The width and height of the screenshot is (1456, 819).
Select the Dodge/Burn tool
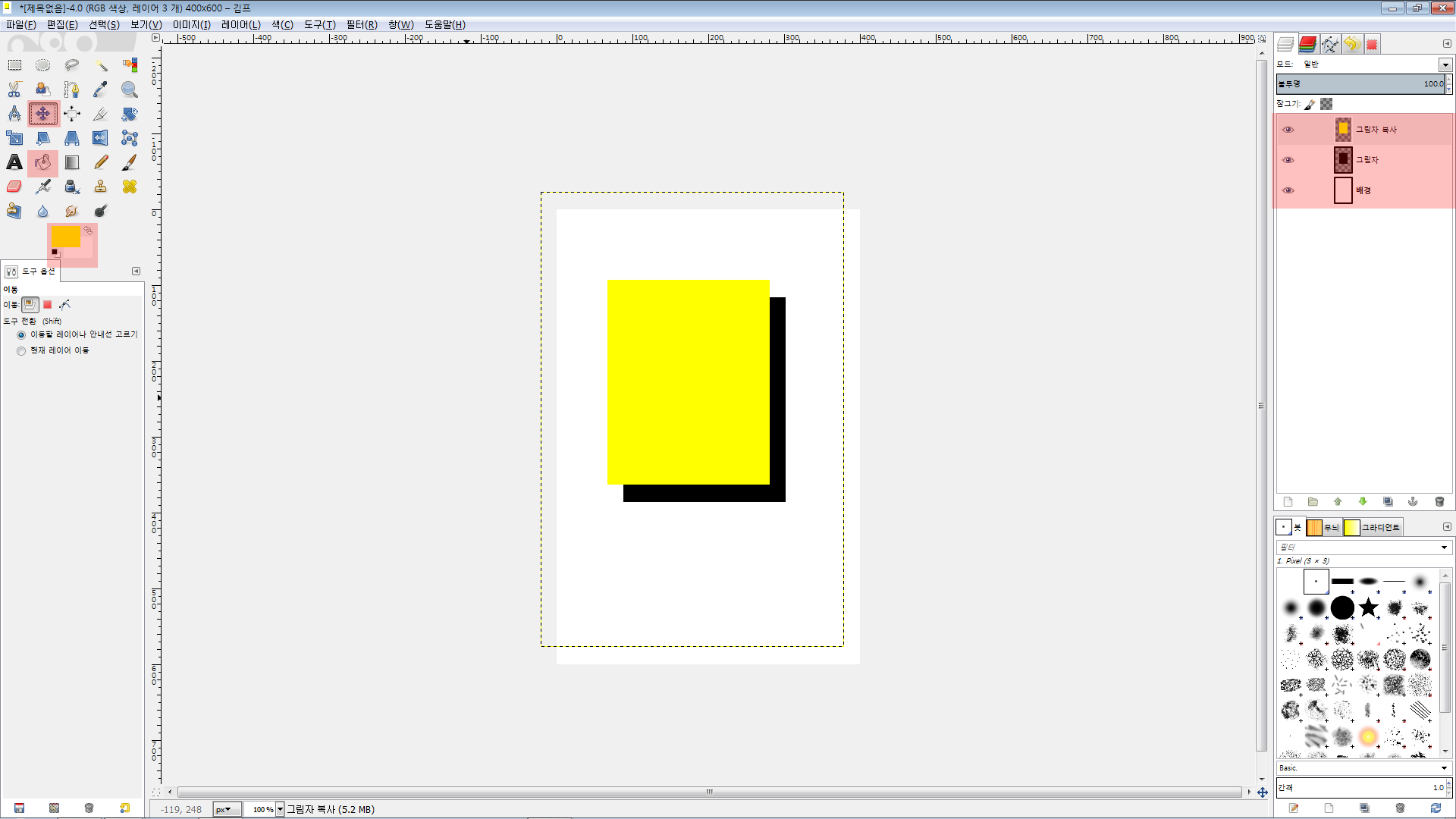pos(101,211)
